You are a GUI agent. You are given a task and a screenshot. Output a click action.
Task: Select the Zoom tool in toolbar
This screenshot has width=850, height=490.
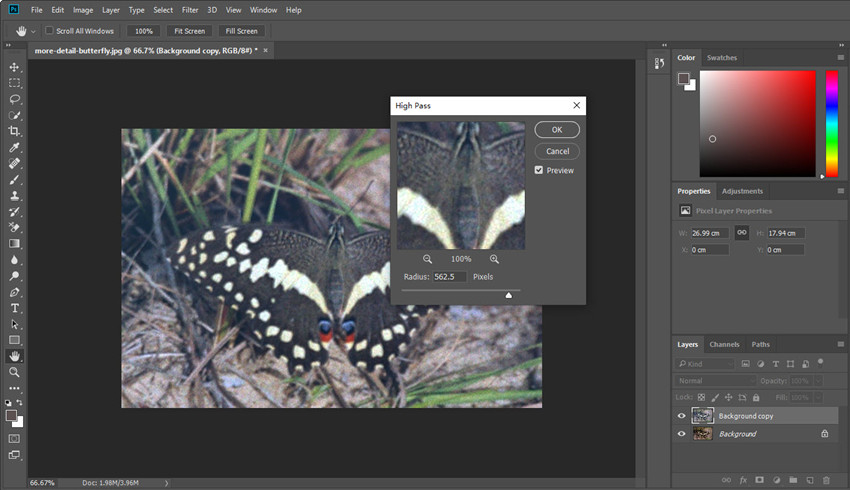(14, 372)
